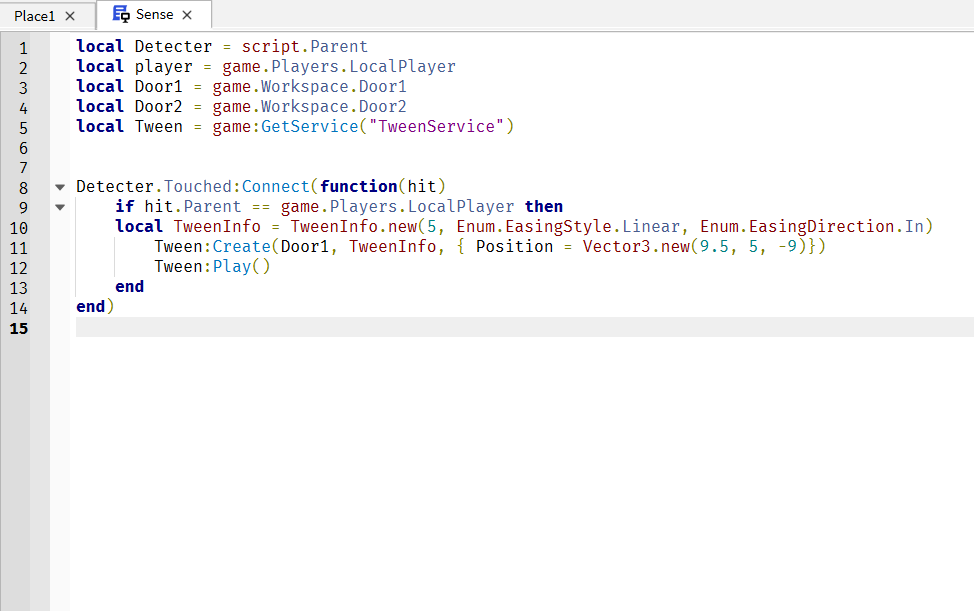Click Play() on line 12

(x=242, y=266)
